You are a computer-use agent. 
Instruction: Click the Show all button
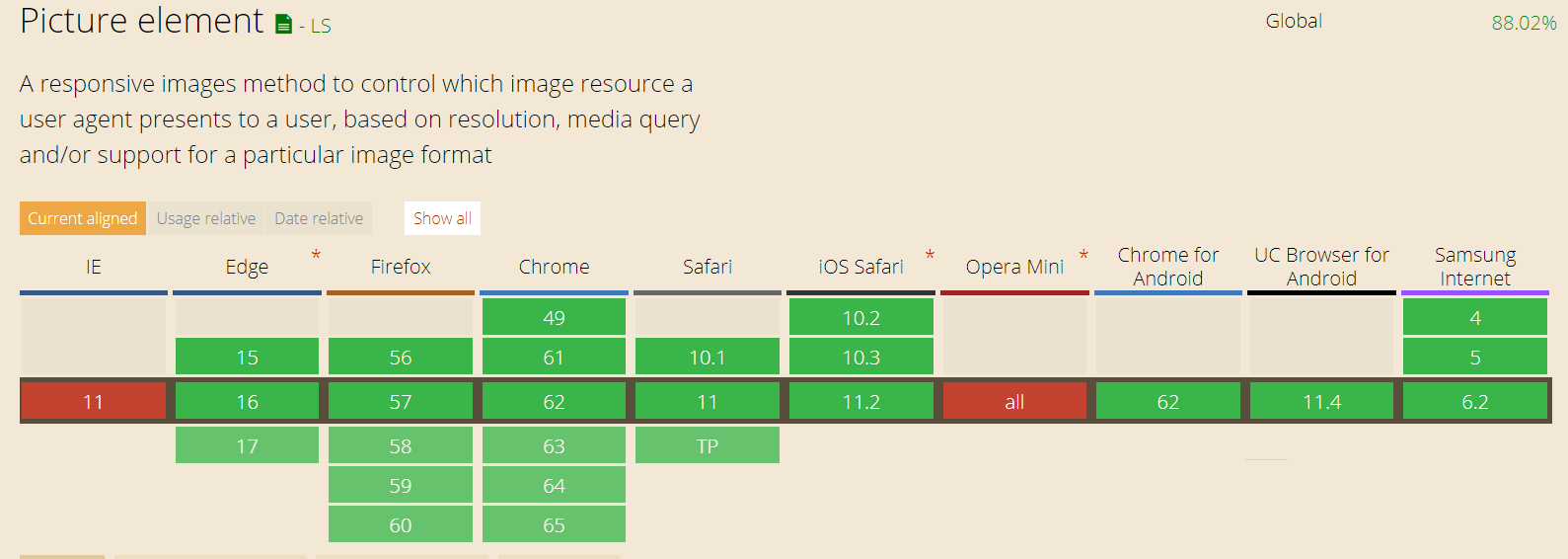pos(442,218)
